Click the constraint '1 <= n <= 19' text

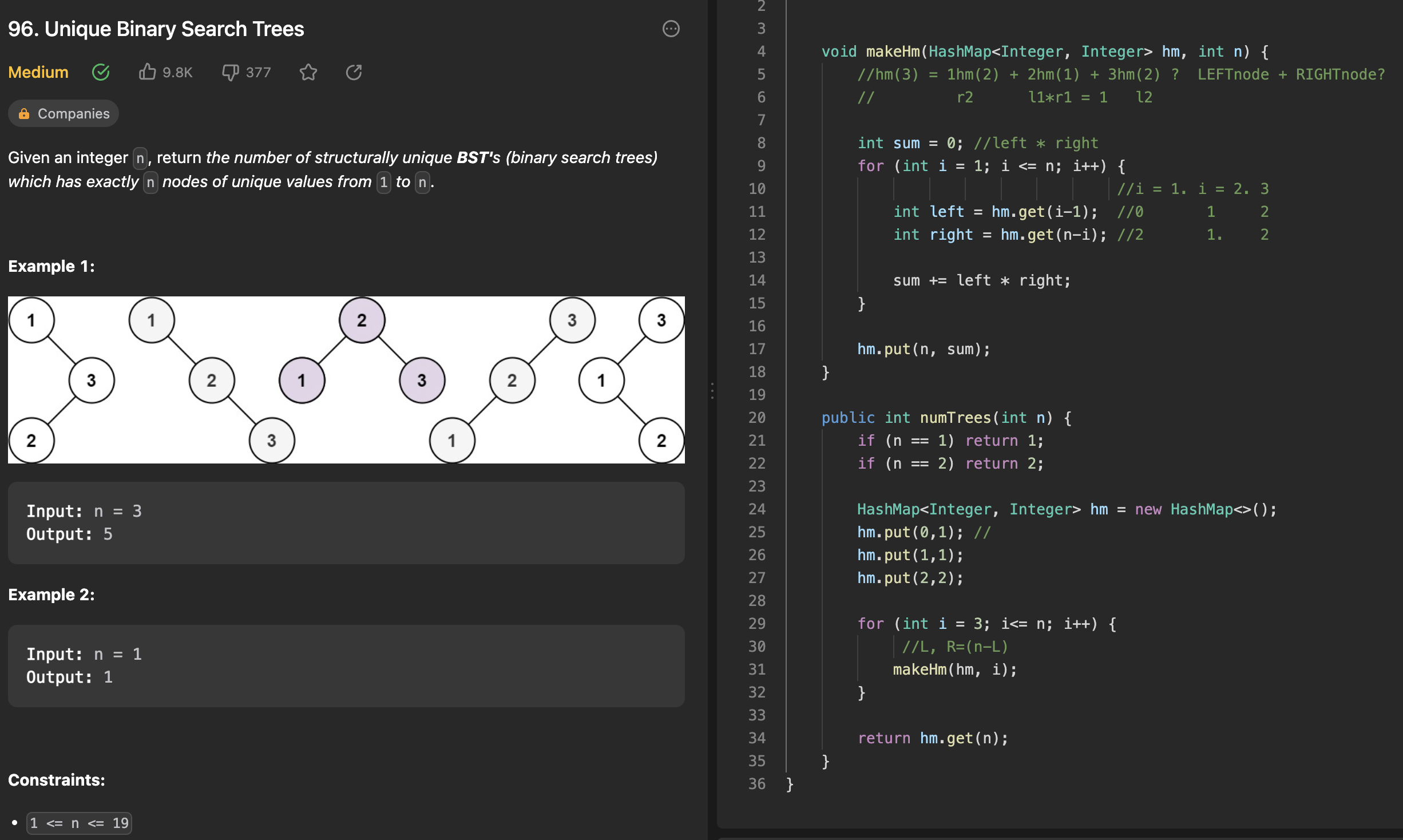79,823
